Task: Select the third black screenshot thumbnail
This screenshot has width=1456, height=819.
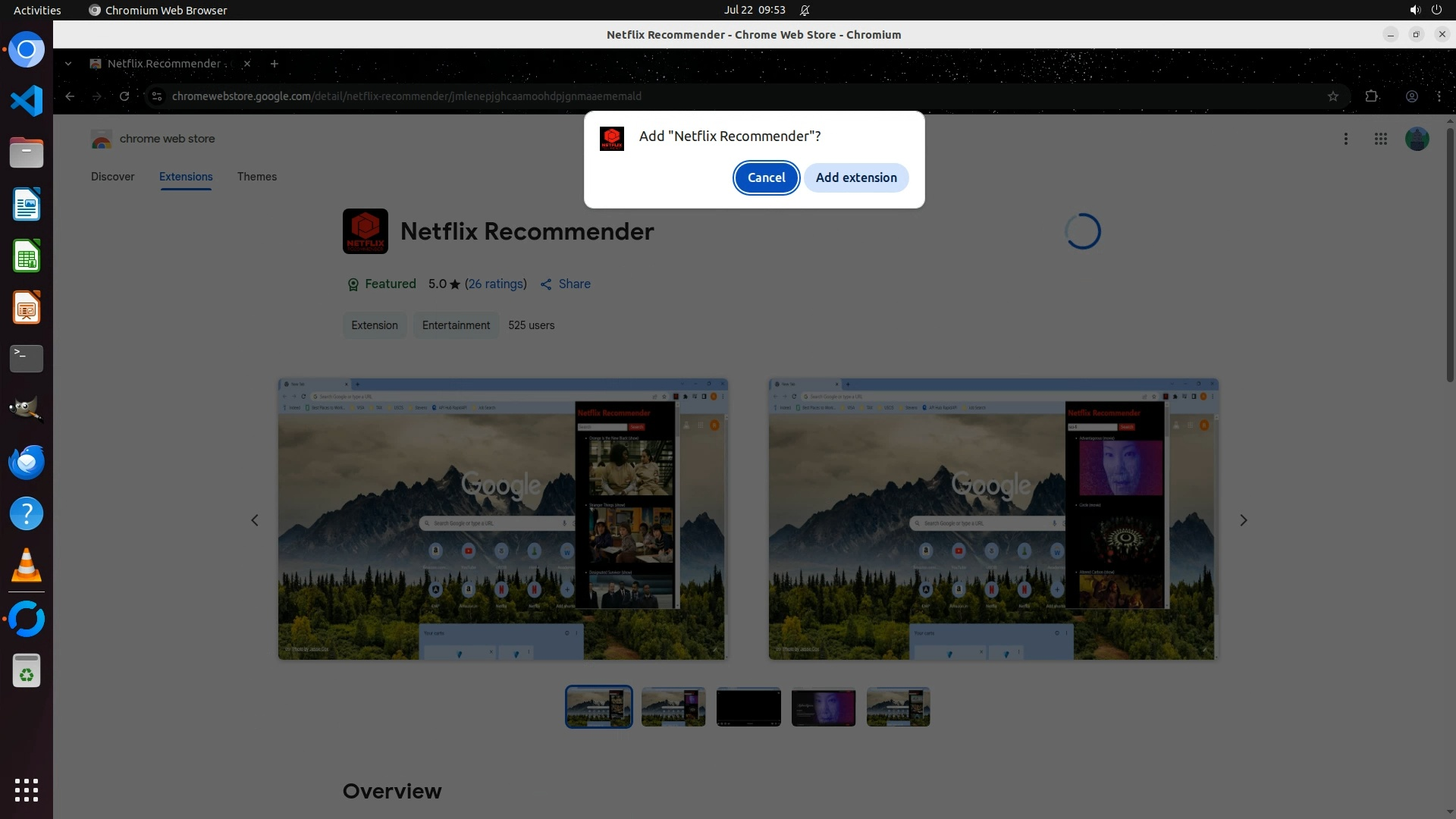Action: pos(748,707)
